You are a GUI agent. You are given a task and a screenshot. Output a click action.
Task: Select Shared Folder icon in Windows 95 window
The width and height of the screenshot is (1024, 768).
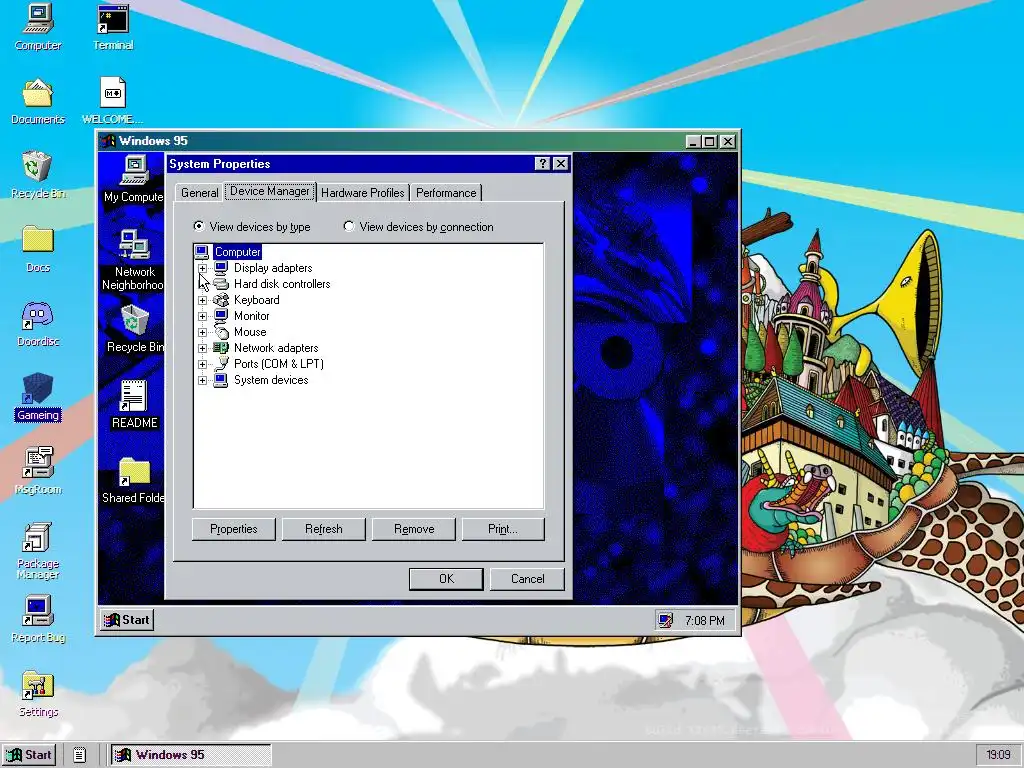point(135,472)
